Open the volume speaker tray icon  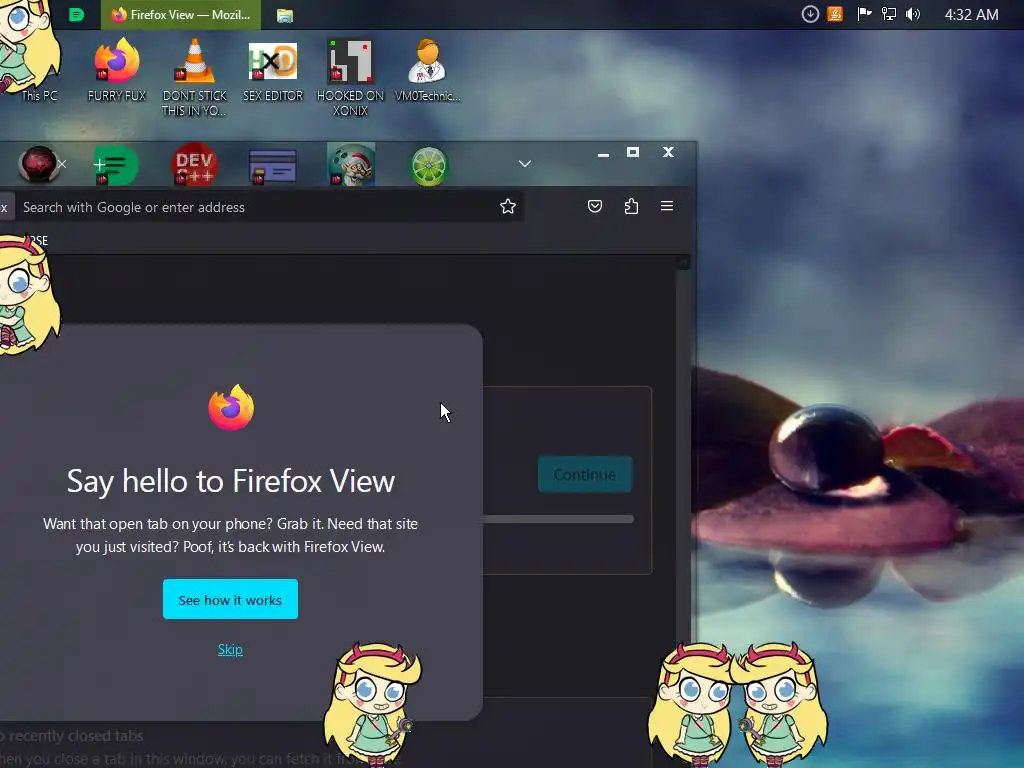(x=913, y=14)
